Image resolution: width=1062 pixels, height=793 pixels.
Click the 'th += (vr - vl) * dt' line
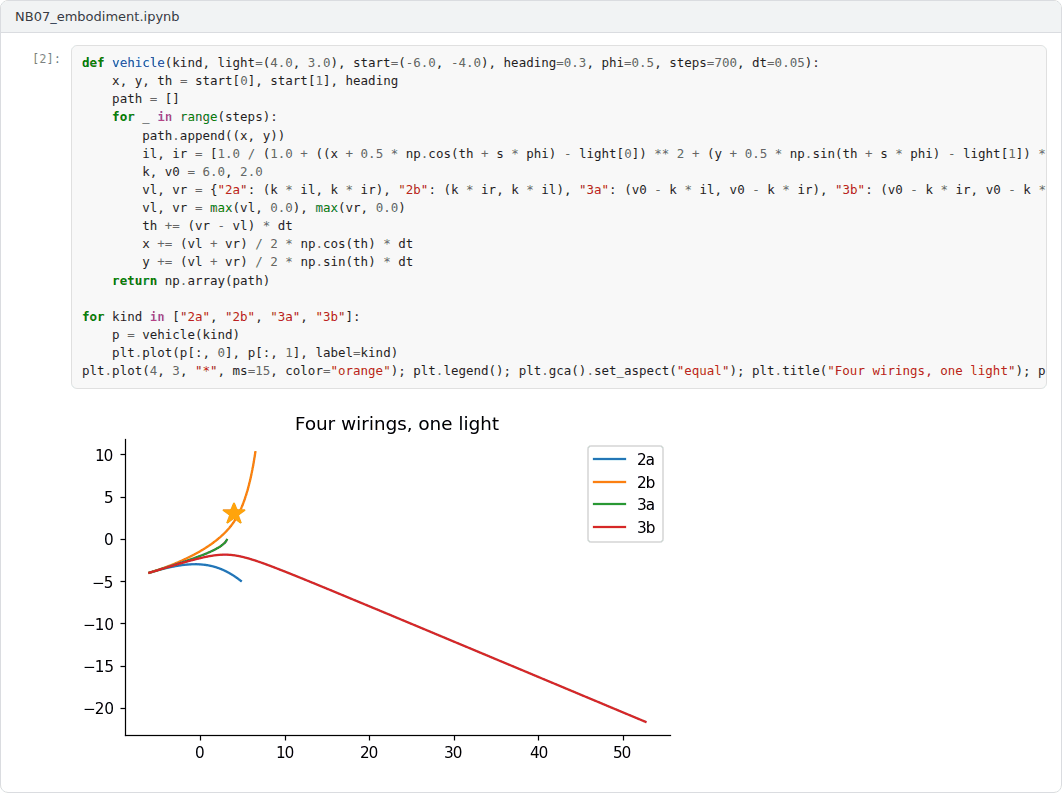(217, 226)
